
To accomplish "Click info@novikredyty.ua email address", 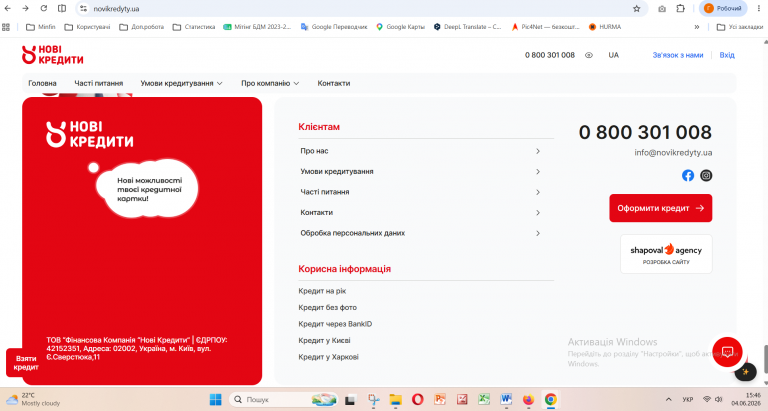I will point(673,152).
